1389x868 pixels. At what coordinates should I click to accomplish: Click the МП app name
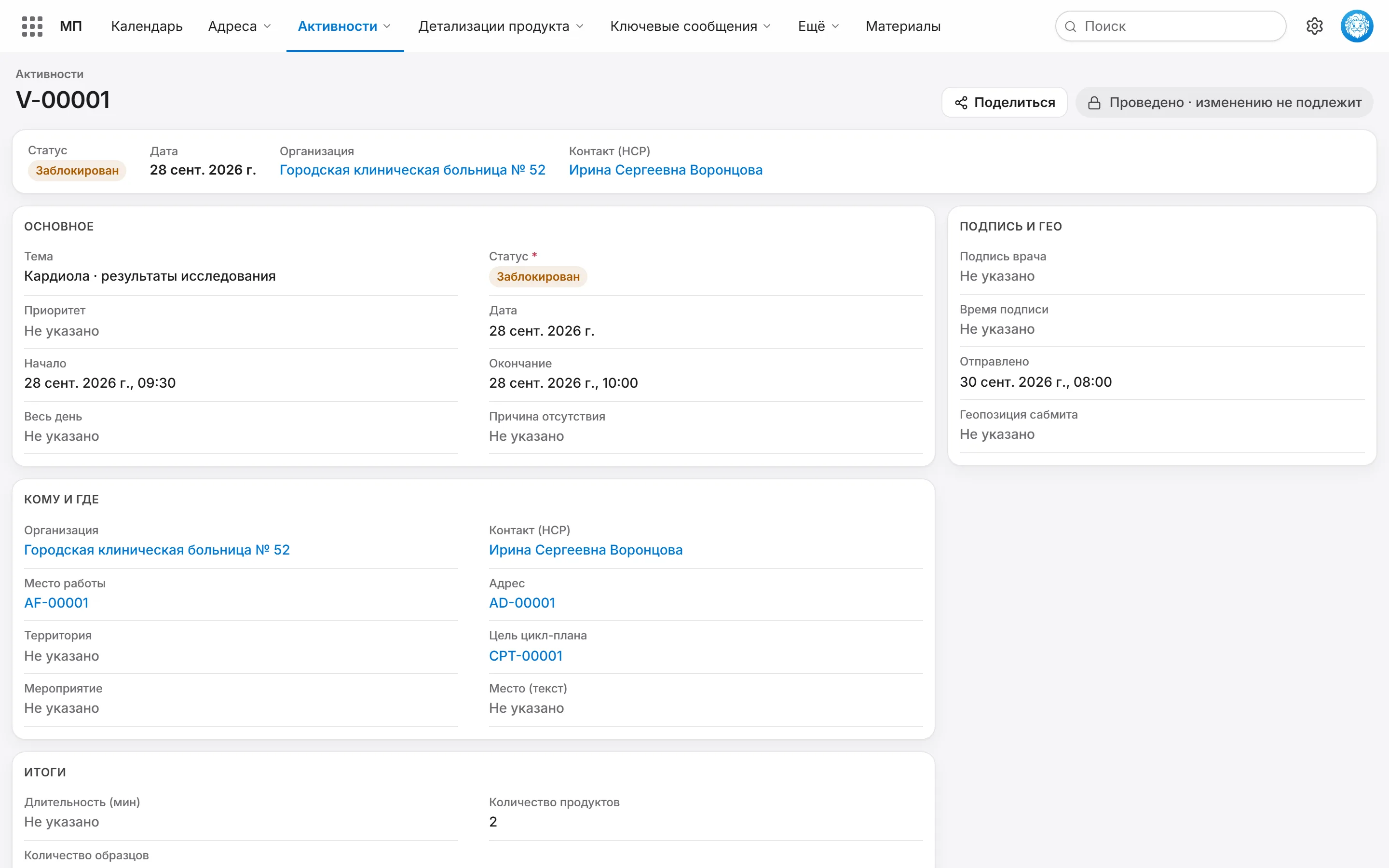pyautogui.click(x=71, y=27)
